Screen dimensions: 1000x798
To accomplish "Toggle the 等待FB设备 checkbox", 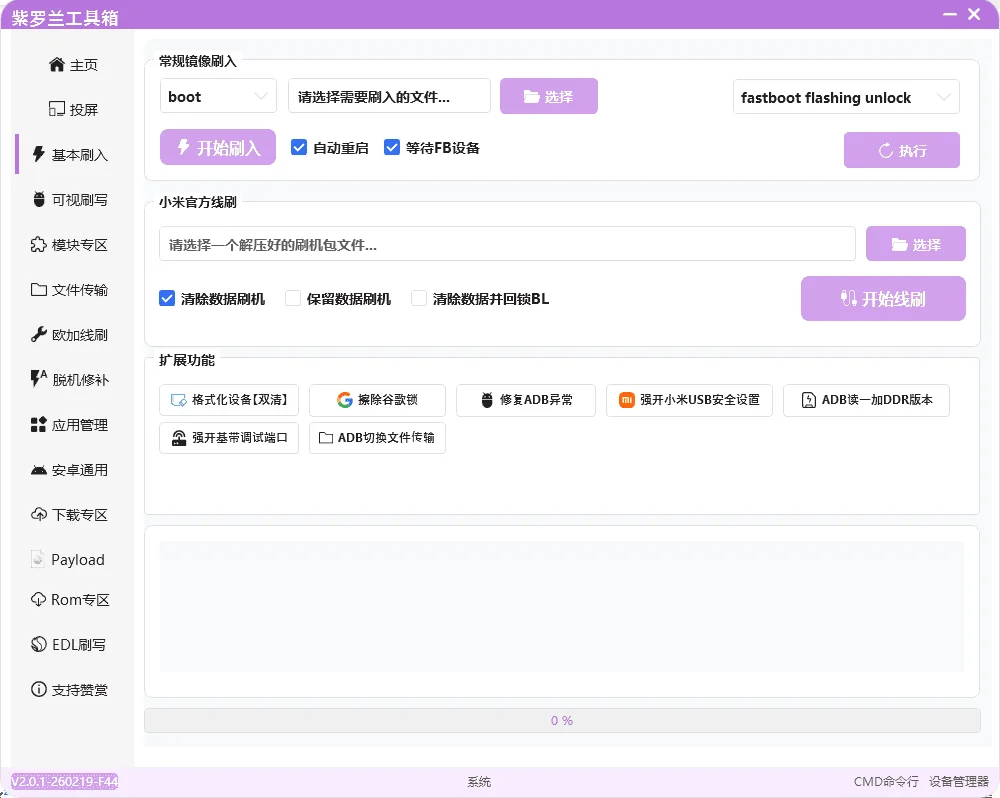I will 392,147.
